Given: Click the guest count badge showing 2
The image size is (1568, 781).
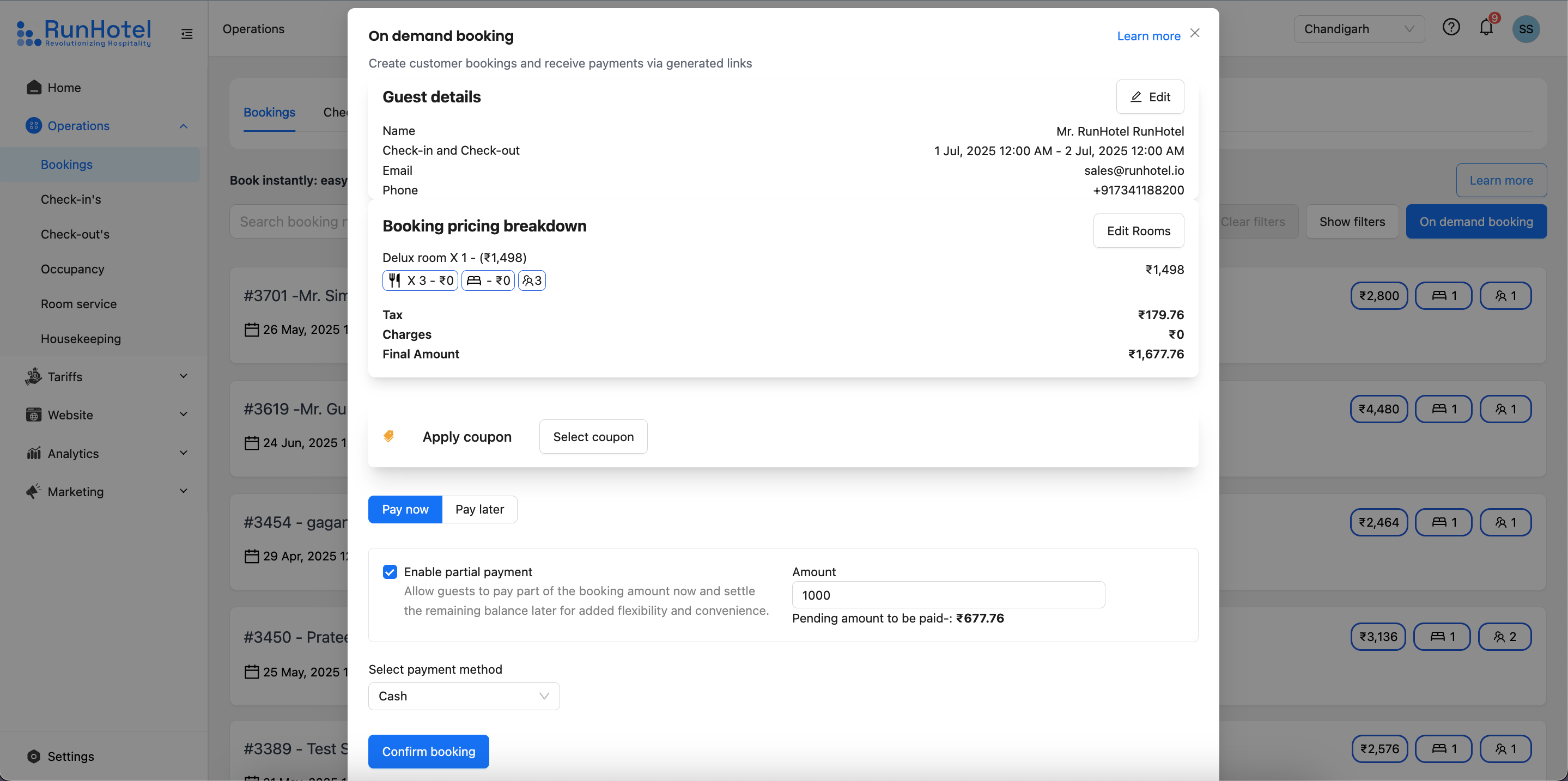Looking at the screenshot, I should point(1505,636).
